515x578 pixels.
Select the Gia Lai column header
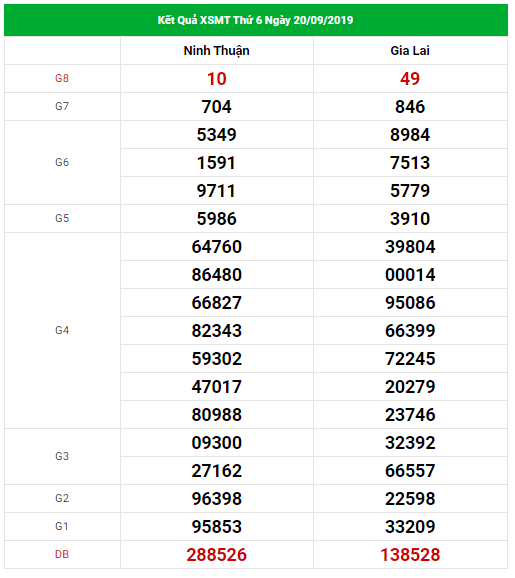pos(410,51)
